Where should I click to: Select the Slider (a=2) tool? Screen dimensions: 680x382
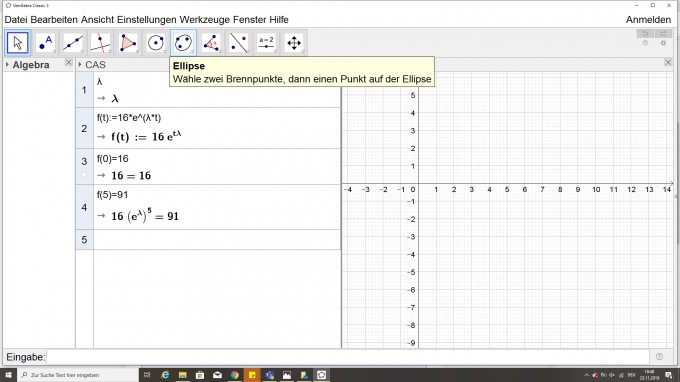(x=266, y=43)
